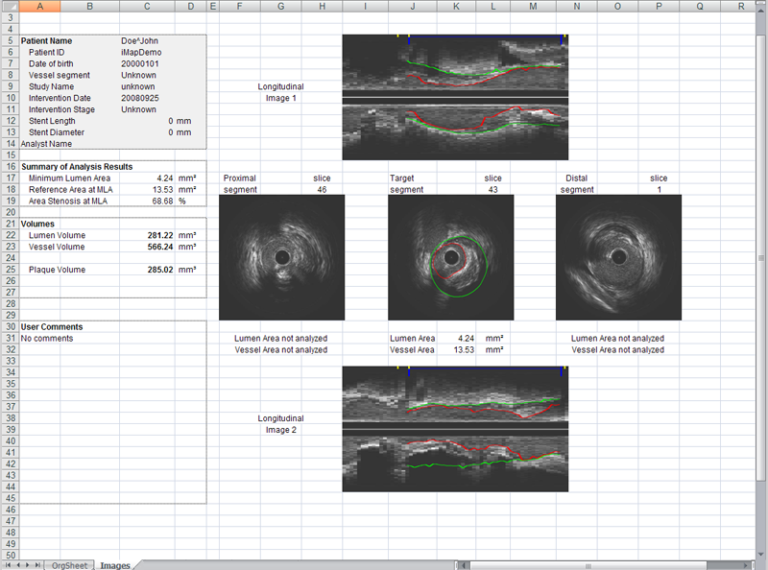Viewport: 768px width, 570px height.
Task: Select column J header
Action: 412,6
